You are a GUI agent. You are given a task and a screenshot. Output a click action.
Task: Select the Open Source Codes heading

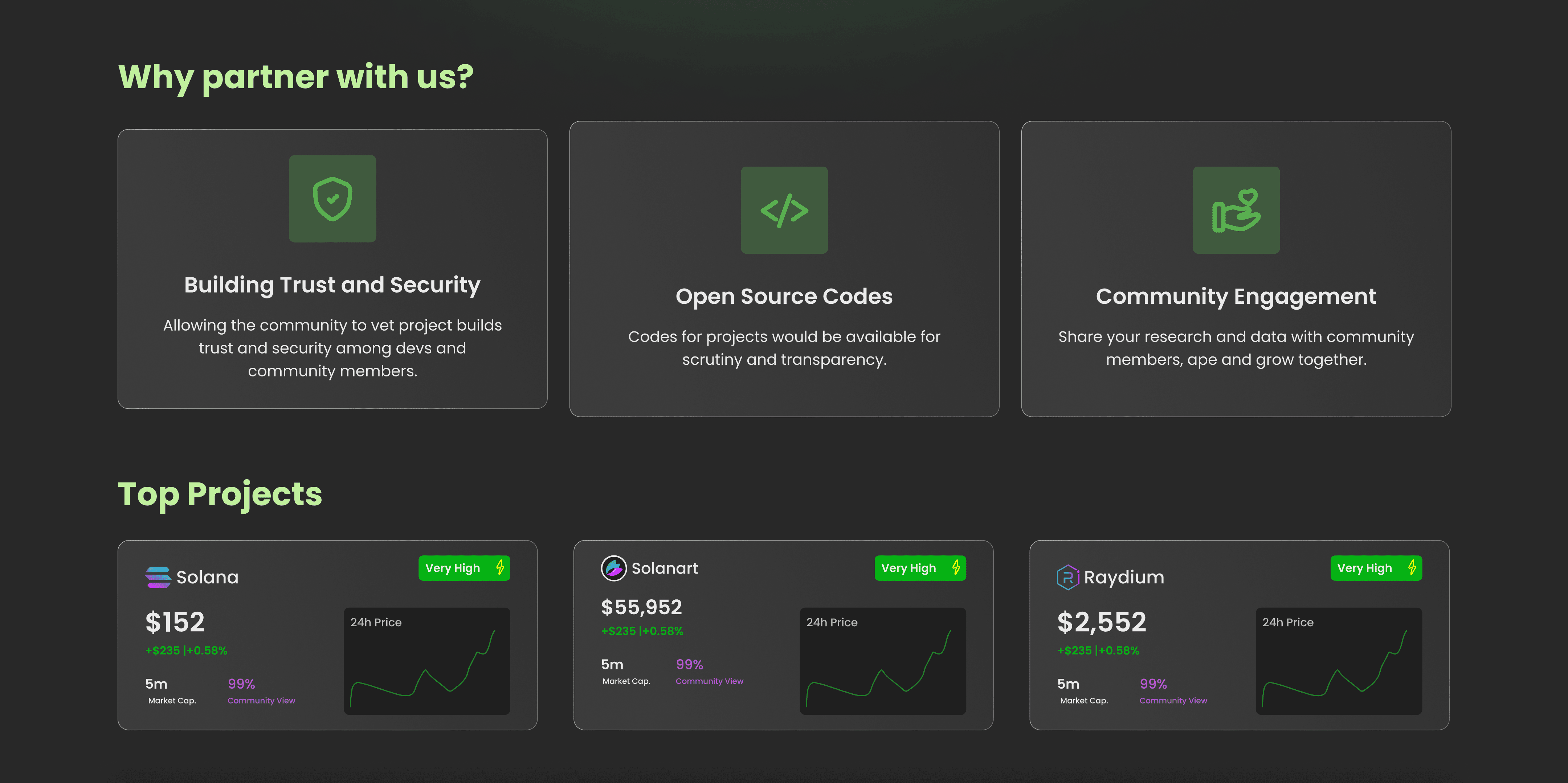point(784,297)
